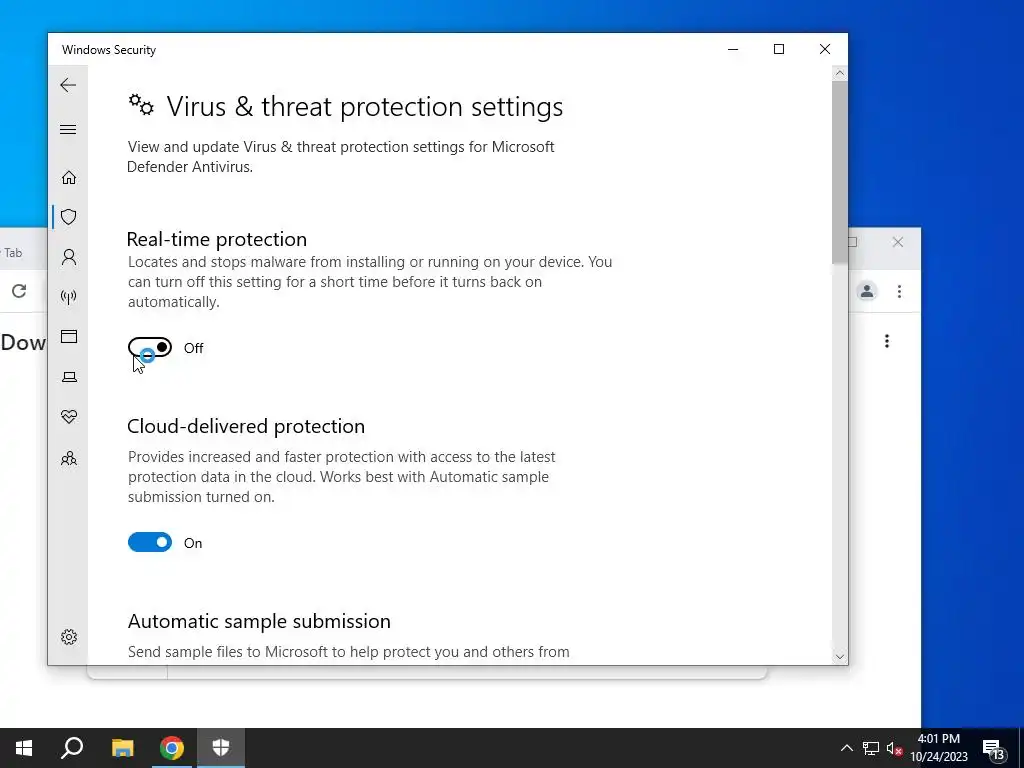Viewport: 1024px width, 768px height.
Task: Minimize the Windows Security window
Action: point(733,50)
